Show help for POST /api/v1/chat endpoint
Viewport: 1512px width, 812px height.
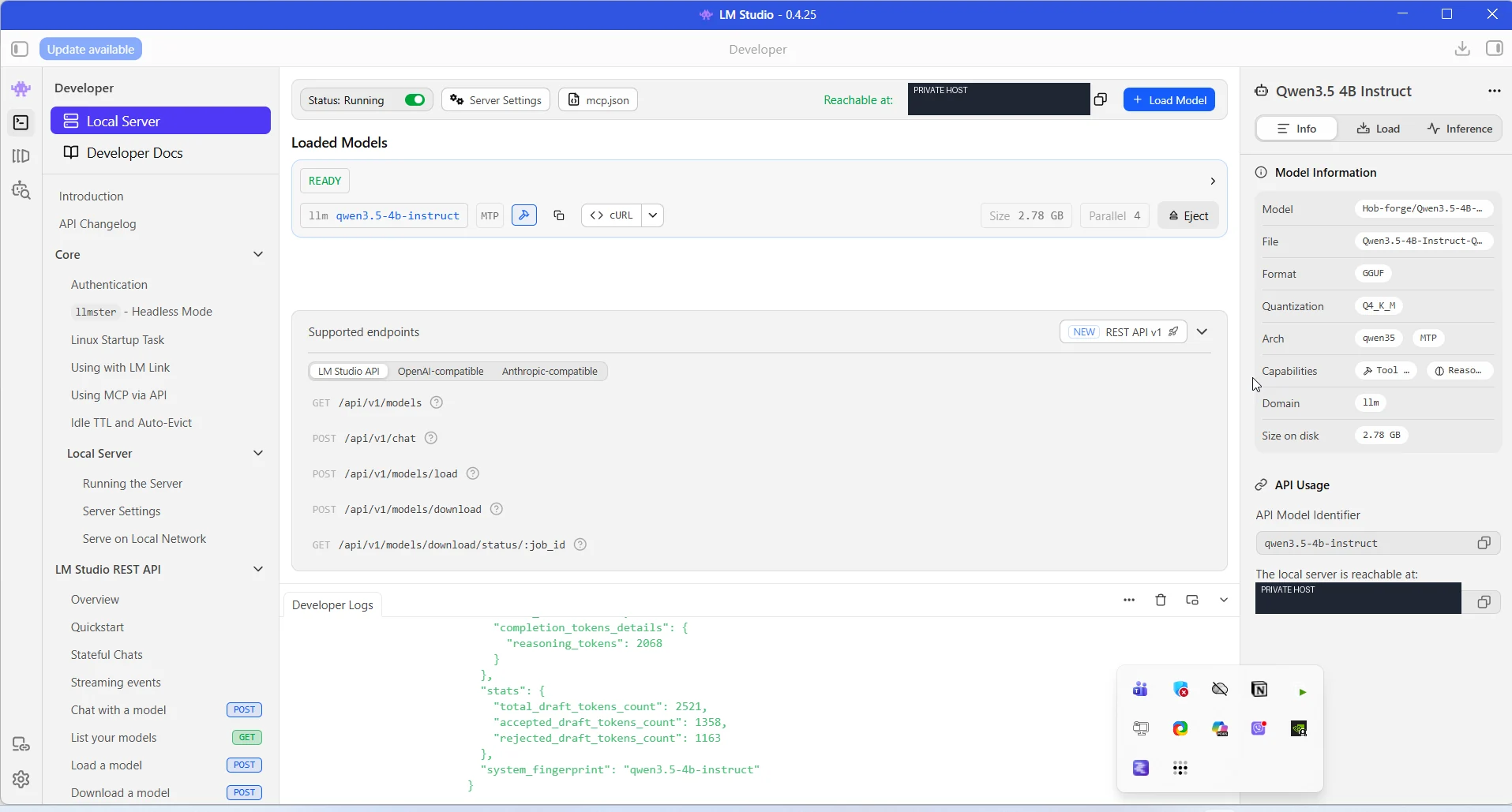pos(431,438)
